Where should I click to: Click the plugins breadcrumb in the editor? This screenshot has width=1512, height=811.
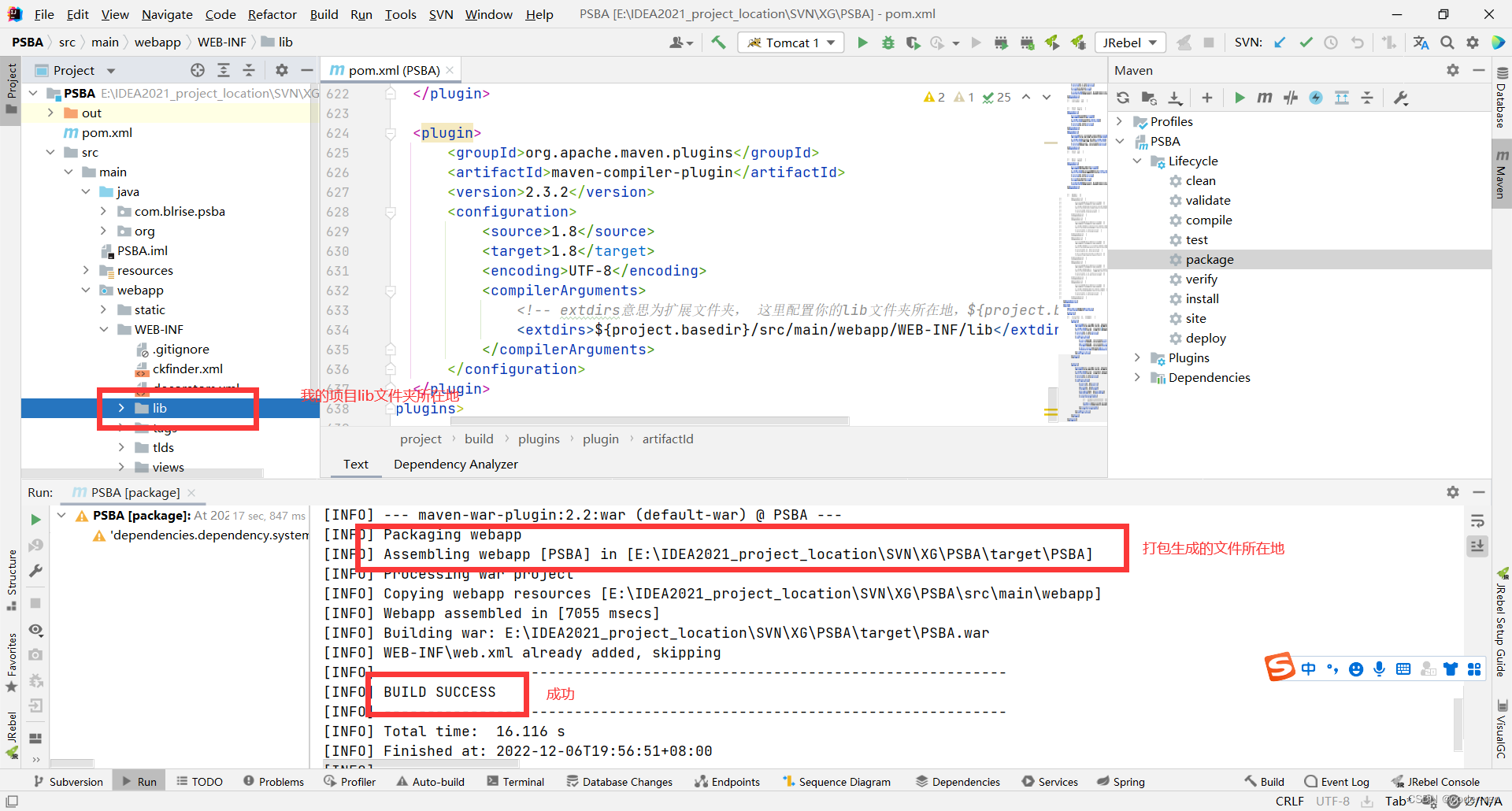pyautogui.click(x=539, y=439)
